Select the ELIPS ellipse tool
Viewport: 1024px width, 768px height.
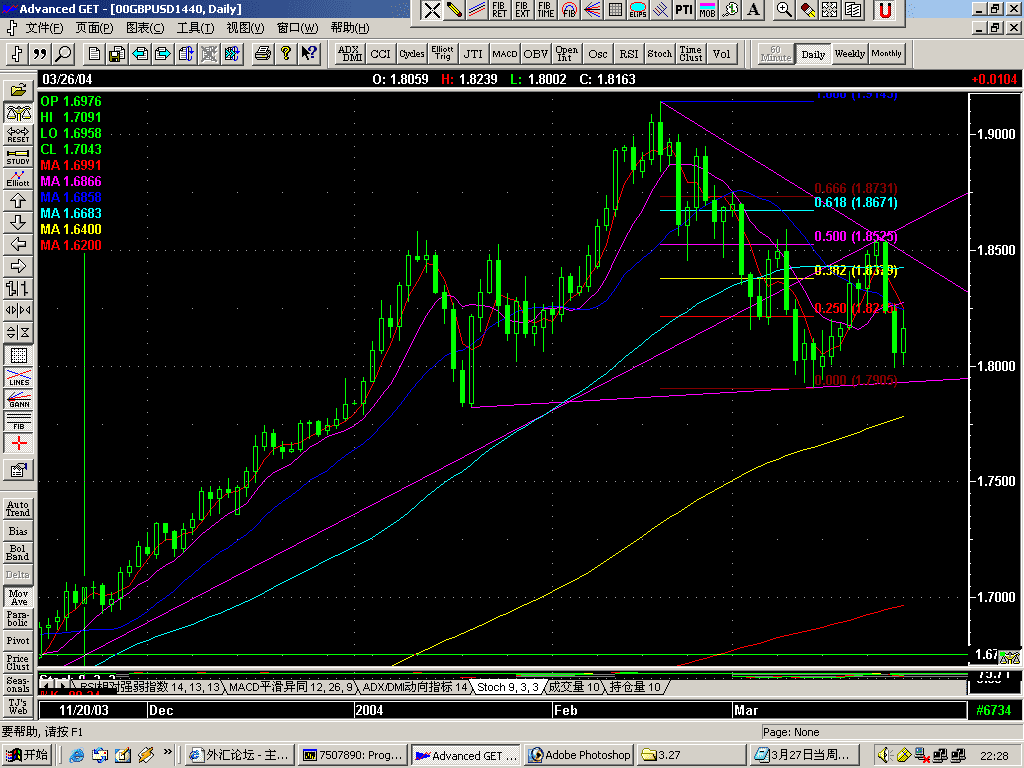click(637, 10)
